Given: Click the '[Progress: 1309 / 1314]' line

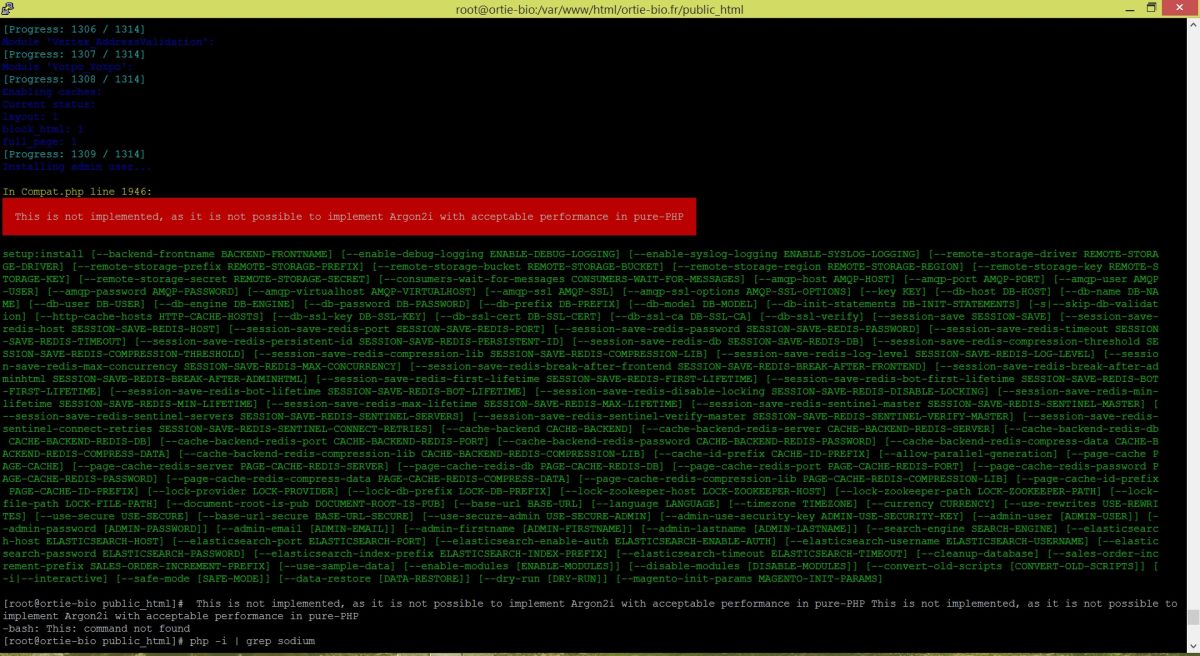Looking at the screenshot, I should [x=74, y=154].
